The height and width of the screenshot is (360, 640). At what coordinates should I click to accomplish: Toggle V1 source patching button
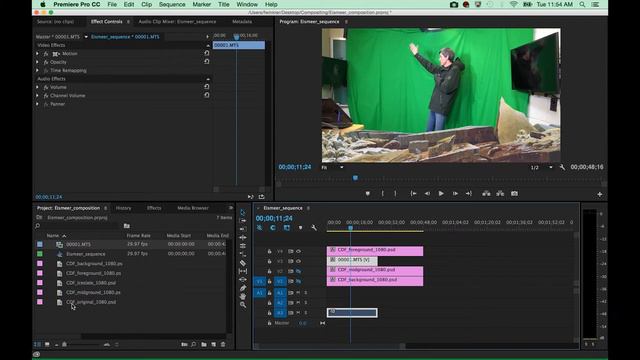pyautogui.click(x=259, y=281)
